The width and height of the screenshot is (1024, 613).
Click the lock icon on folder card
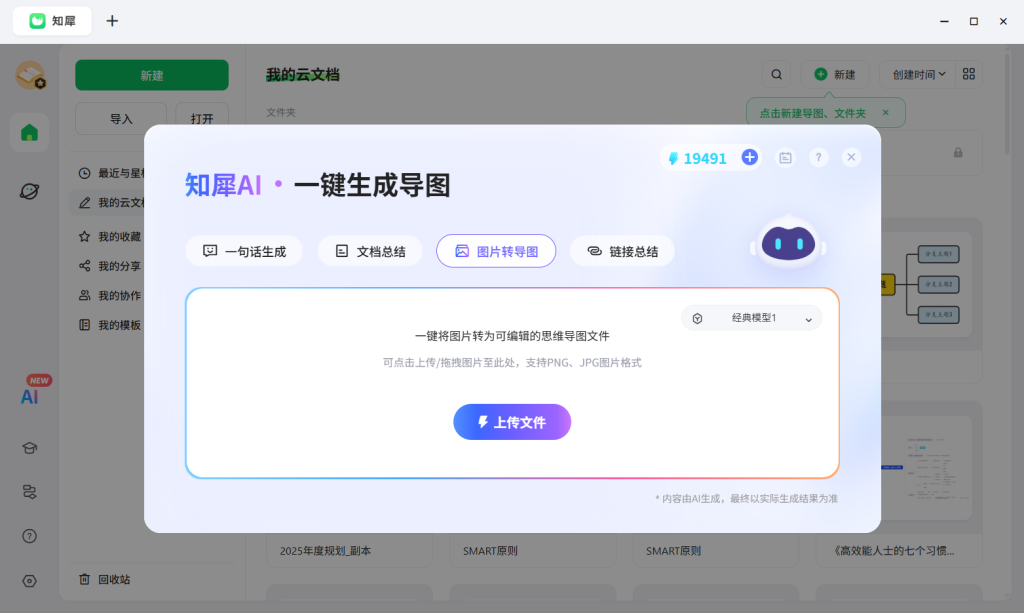(x=958, y=153)
